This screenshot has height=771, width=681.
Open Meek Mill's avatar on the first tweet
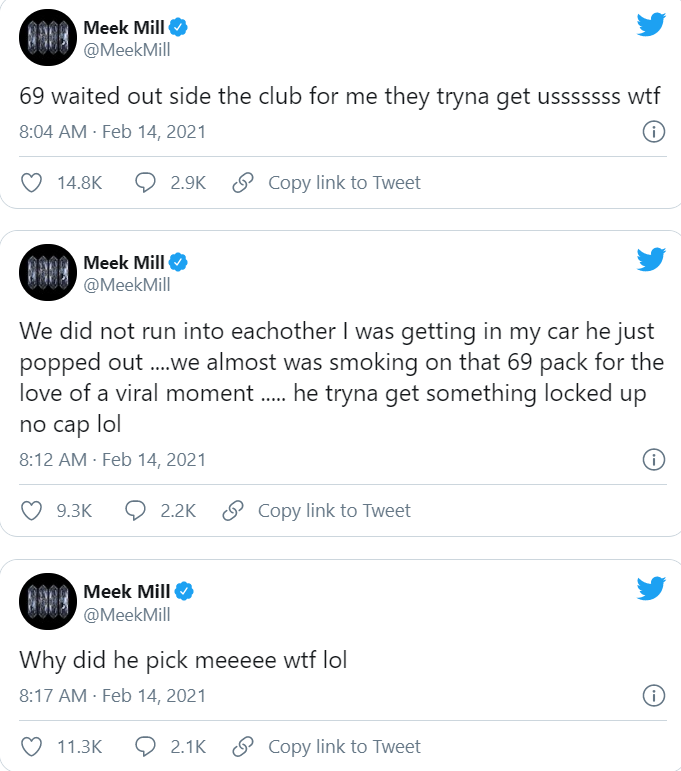(x=48, y=38)
